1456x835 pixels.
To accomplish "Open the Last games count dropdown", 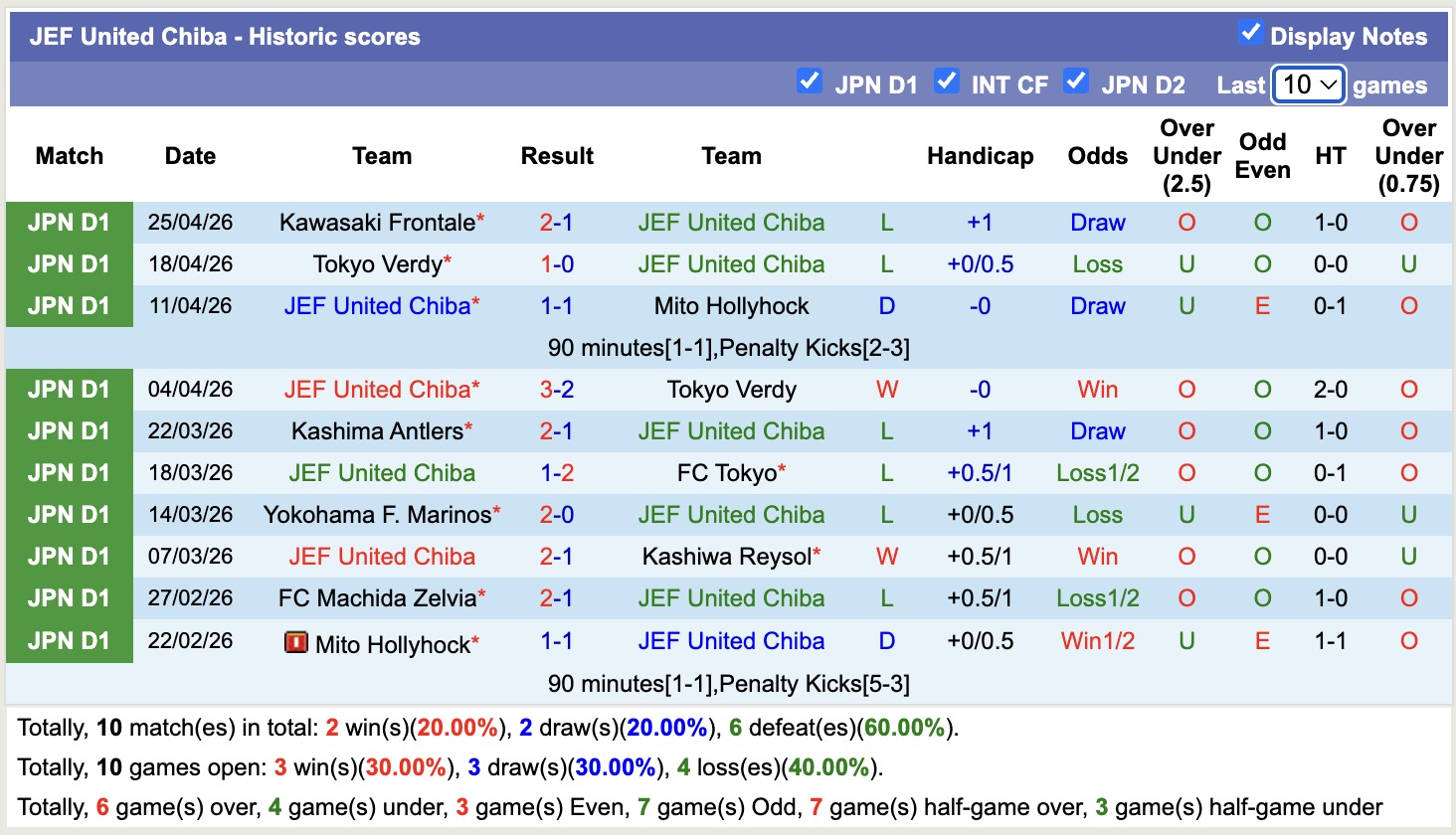I will pyautogui.click(x=1308, y=84).
